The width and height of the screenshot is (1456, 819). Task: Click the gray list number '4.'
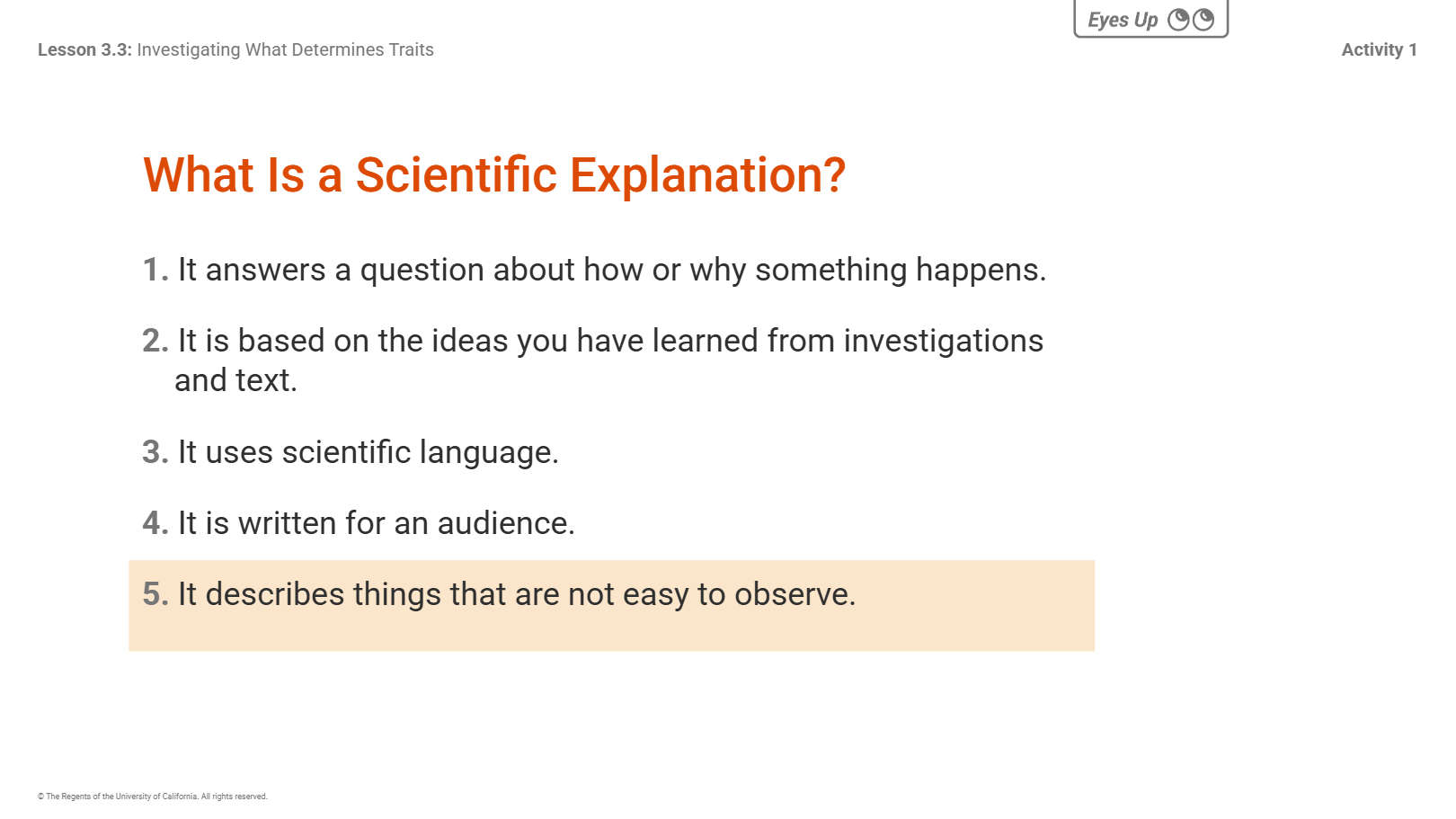155,523
